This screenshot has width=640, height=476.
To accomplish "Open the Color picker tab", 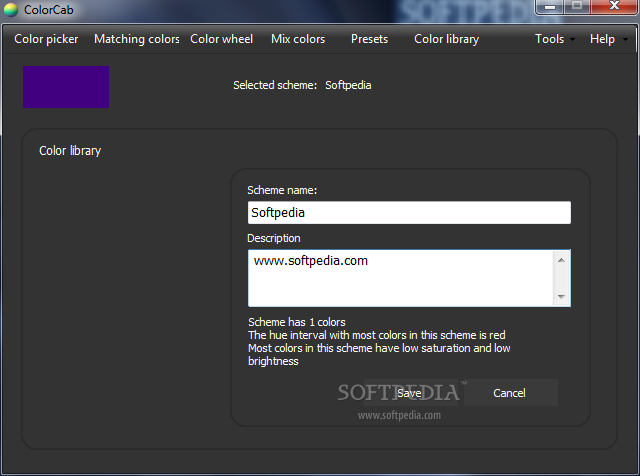I will [x=46, y=39].
